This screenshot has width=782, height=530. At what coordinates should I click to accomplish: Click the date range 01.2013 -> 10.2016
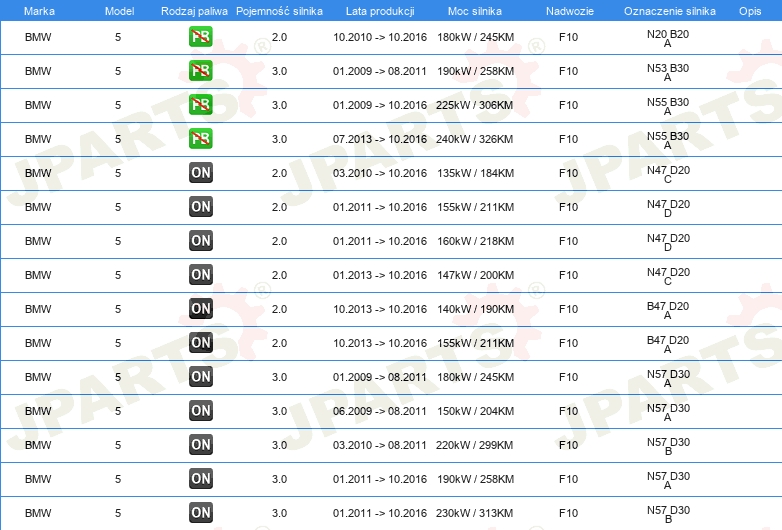click(380, 275)
